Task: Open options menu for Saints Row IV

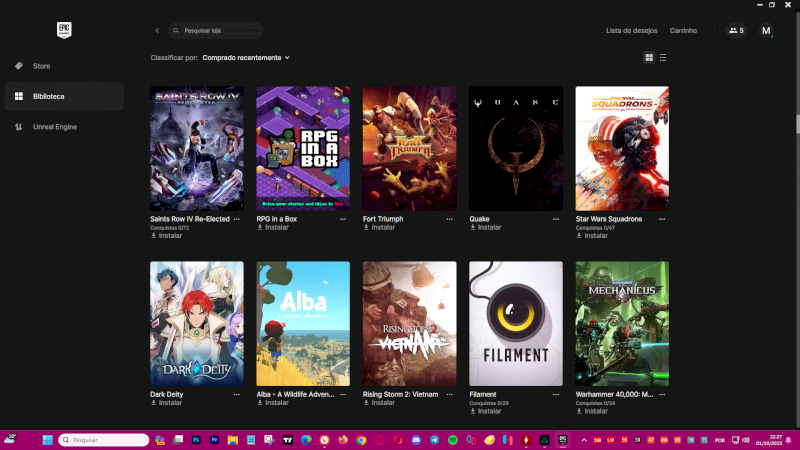Action: pyautogui.click(x=237, y=219)
